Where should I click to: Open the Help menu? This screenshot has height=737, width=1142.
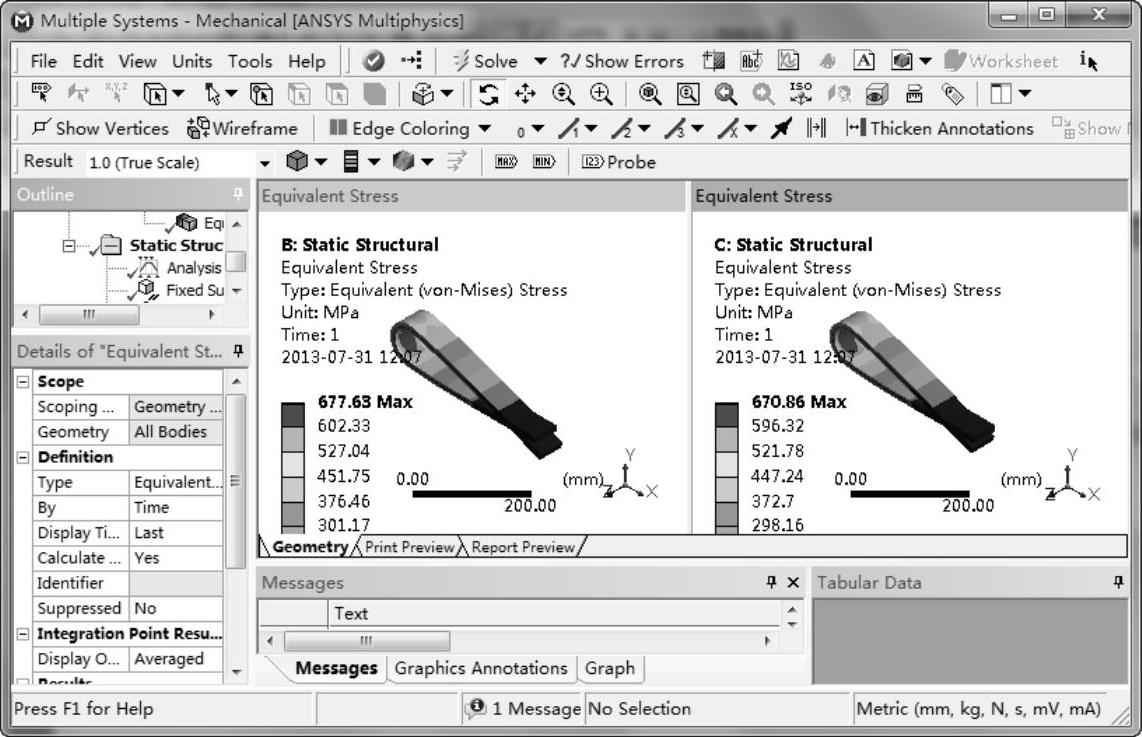tap(307, 61)
